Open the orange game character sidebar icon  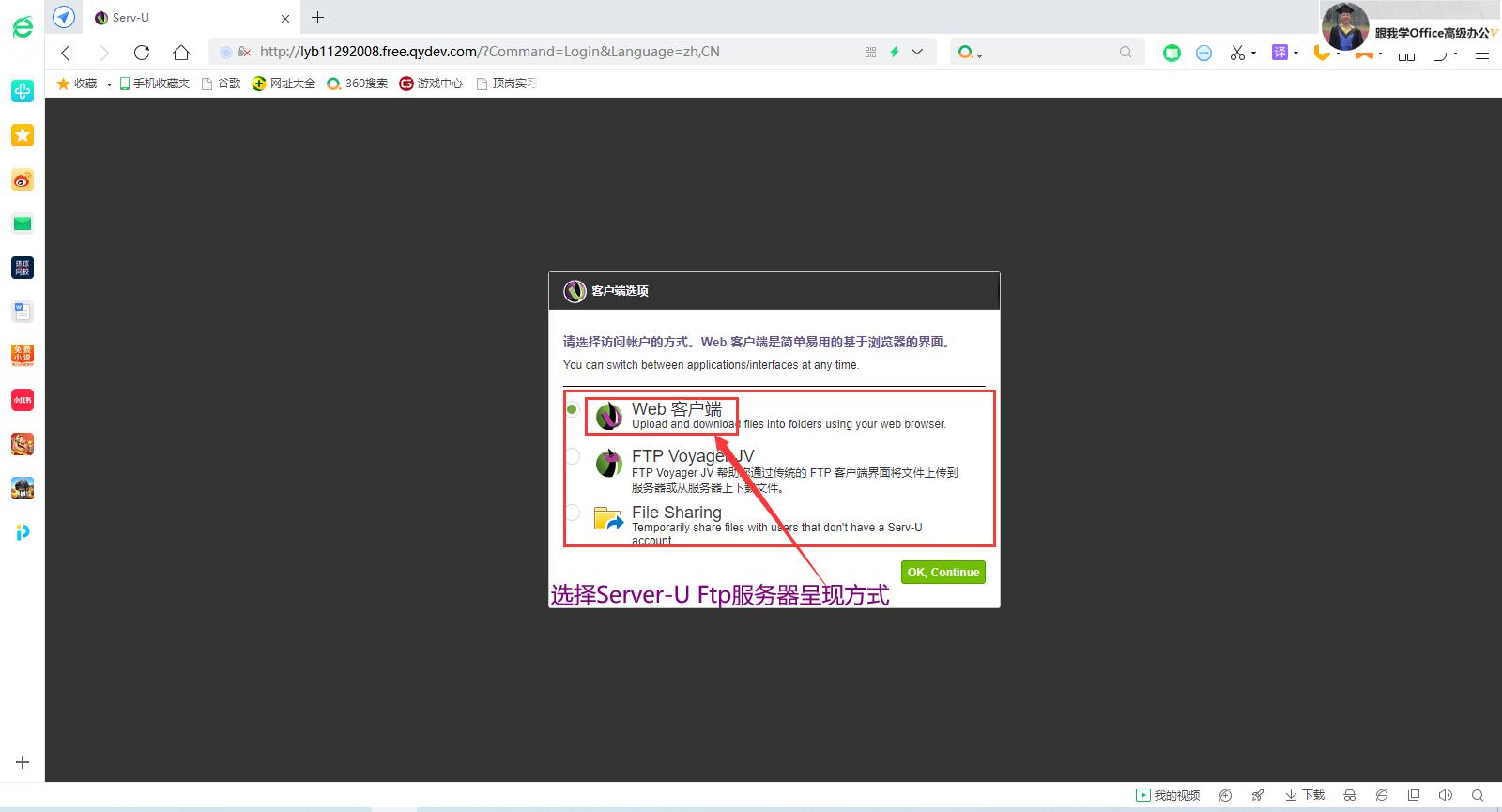[23, 444]
